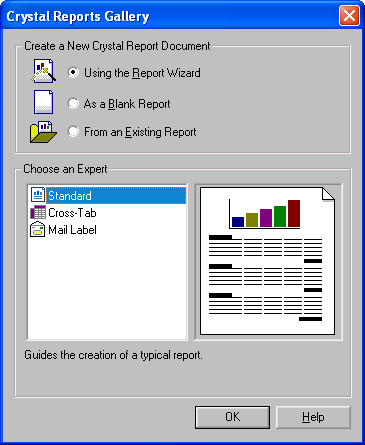This screenshot has width=365, height=445.
Task: Confirm the dialog with OK
Action: 232,417
